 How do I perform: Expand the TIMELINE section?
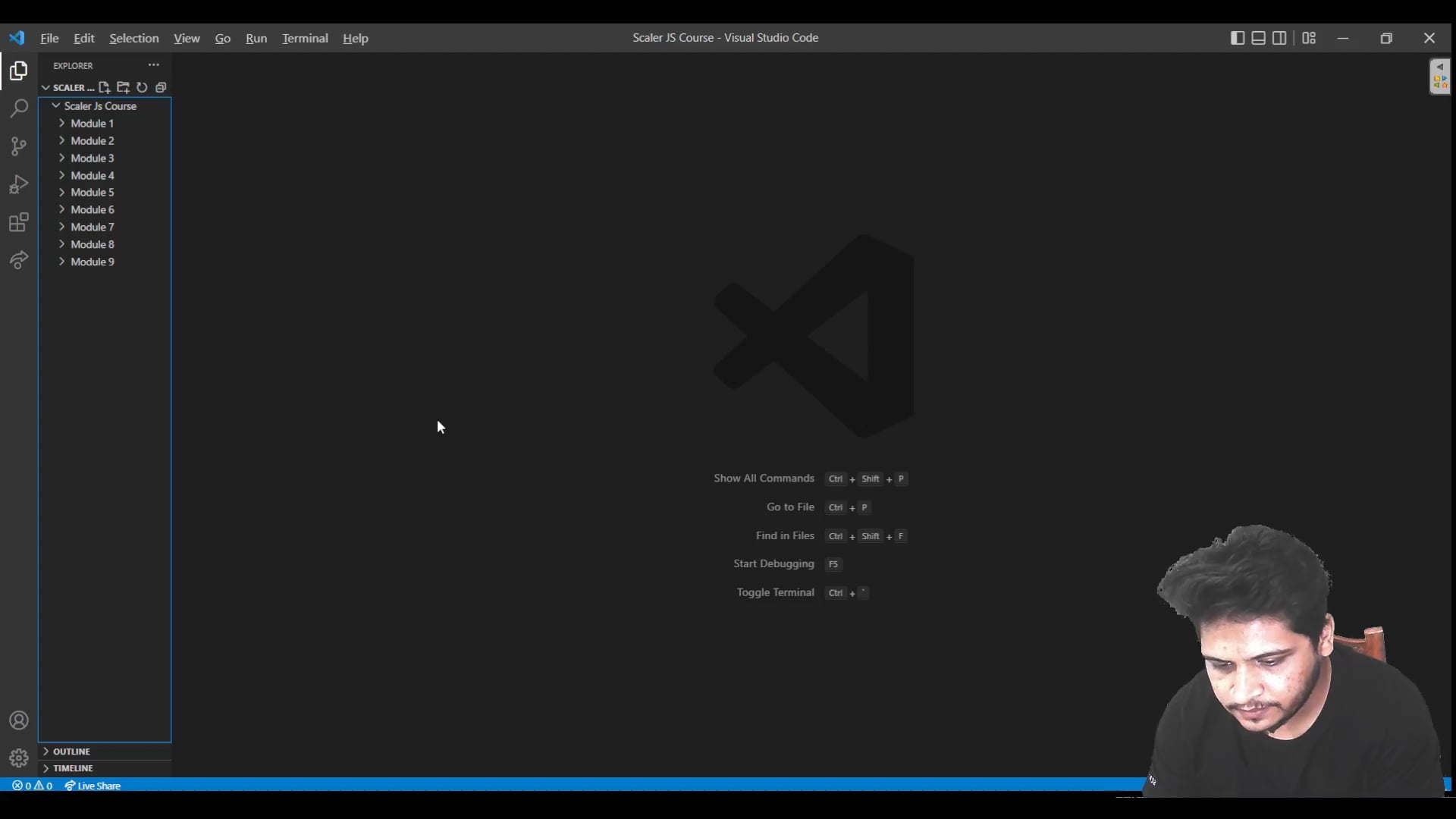pos(105,768)
